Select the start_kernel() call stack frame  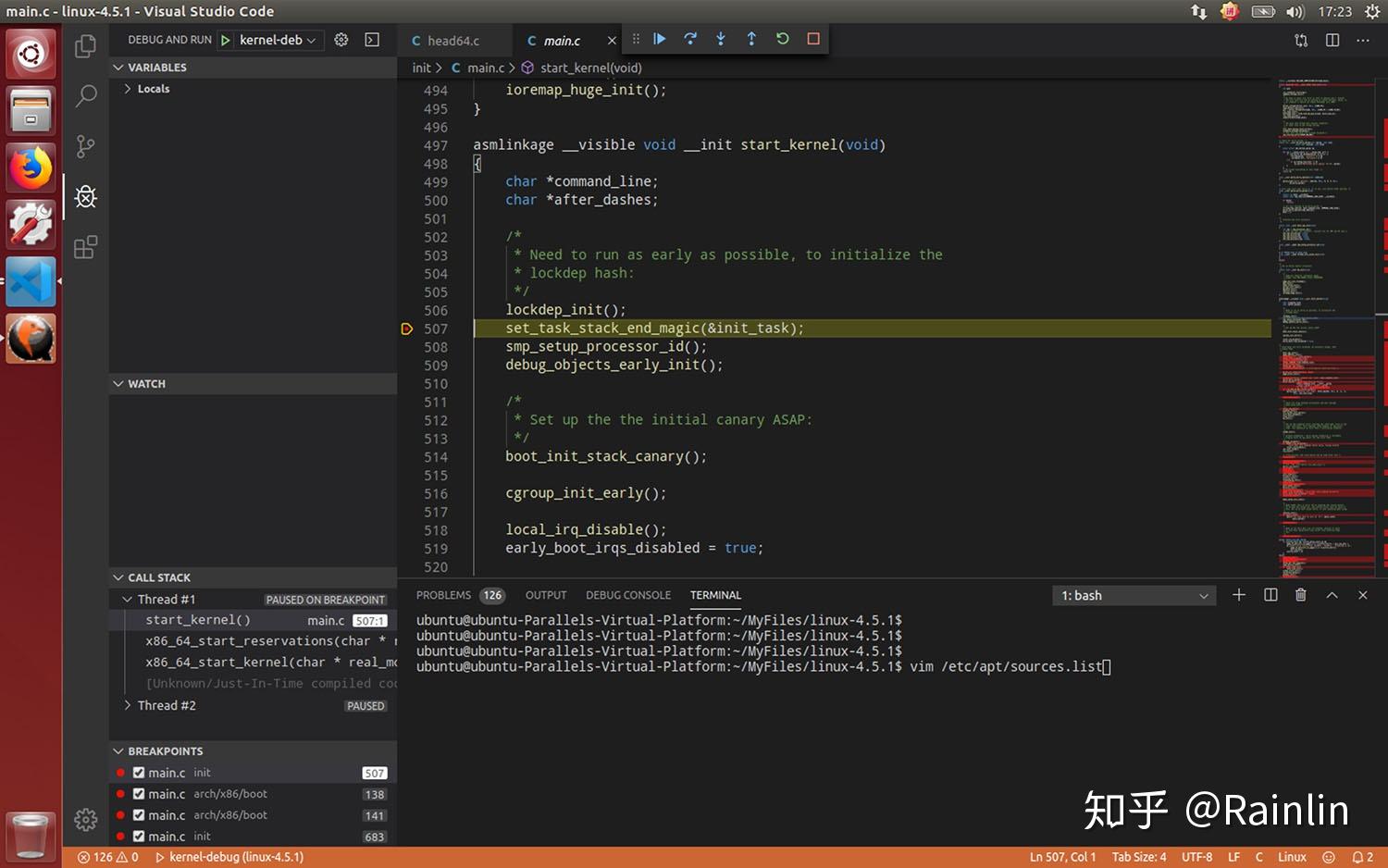pyautogui.click(x=198, y=620)
